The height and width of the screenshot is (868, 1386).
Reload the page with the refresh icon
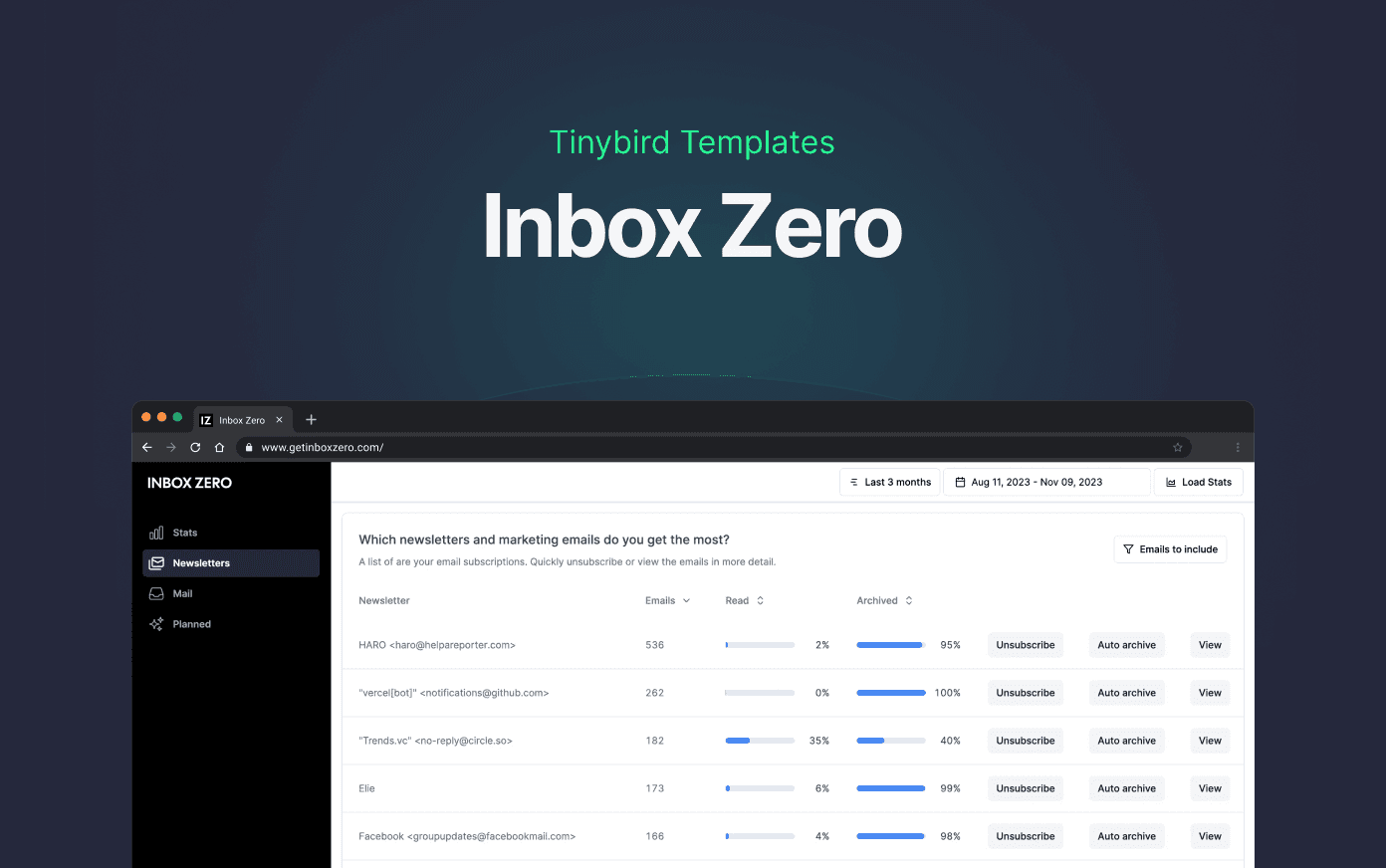(x=195, y=448)
